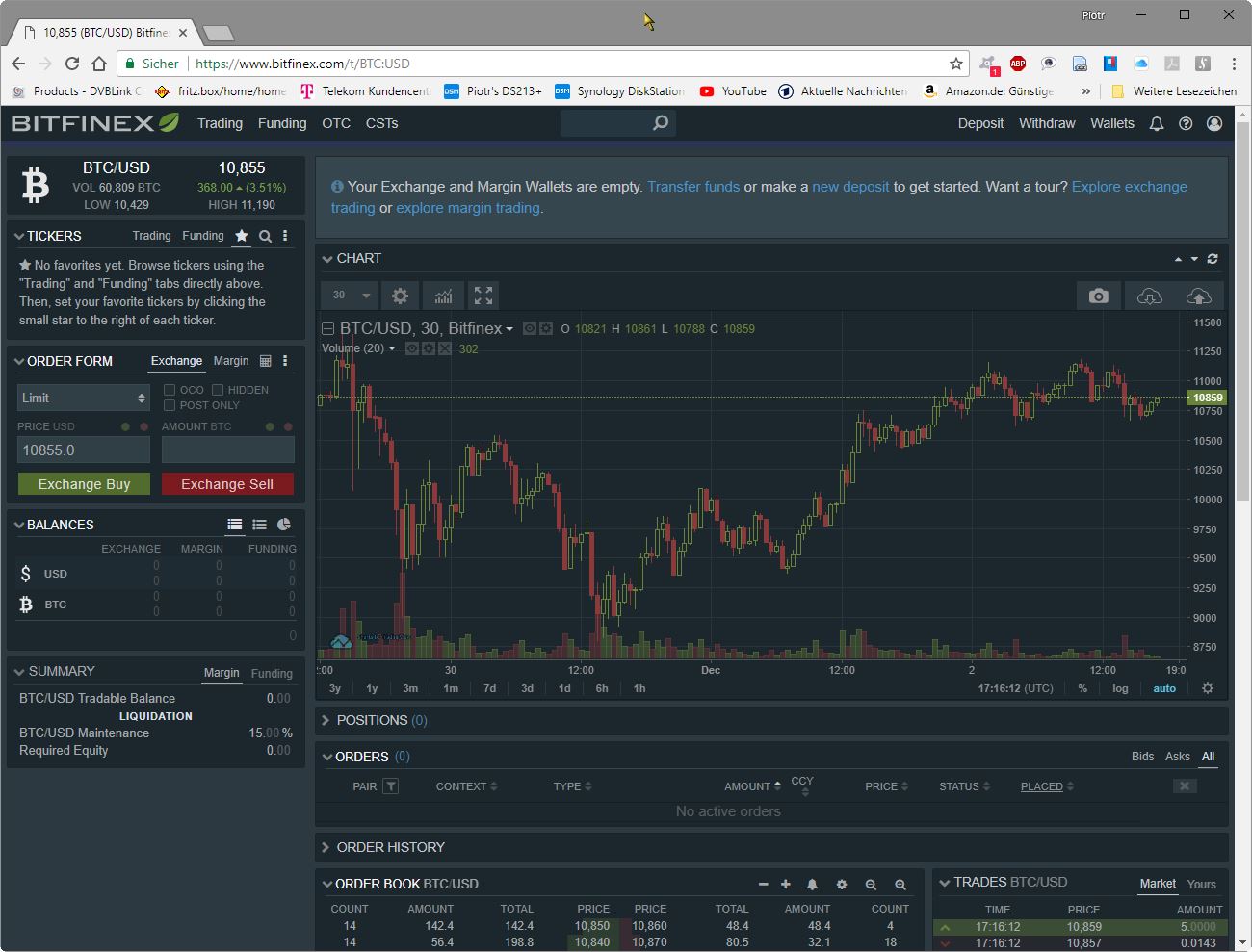This screenshot has height=952, width=1252.
Task: Switch to the Margin order form tab
Action: [231, 361]
